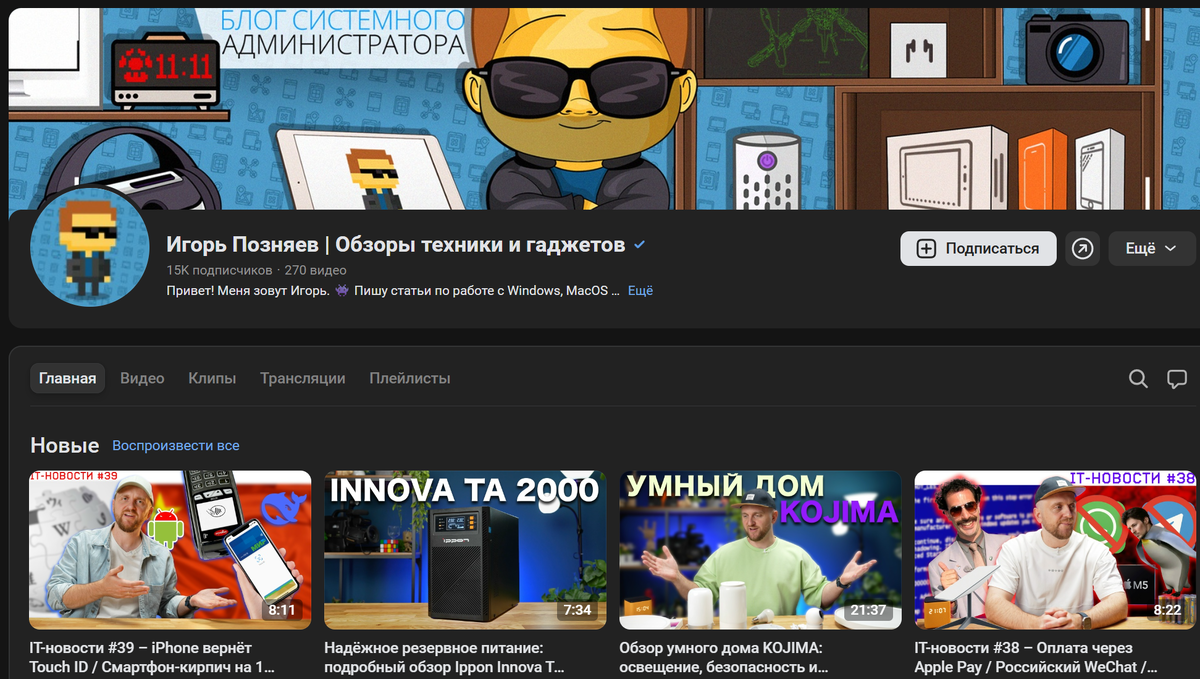Switch to the Главная tab
Viewport: 1200px width, 679px height.
68,378
